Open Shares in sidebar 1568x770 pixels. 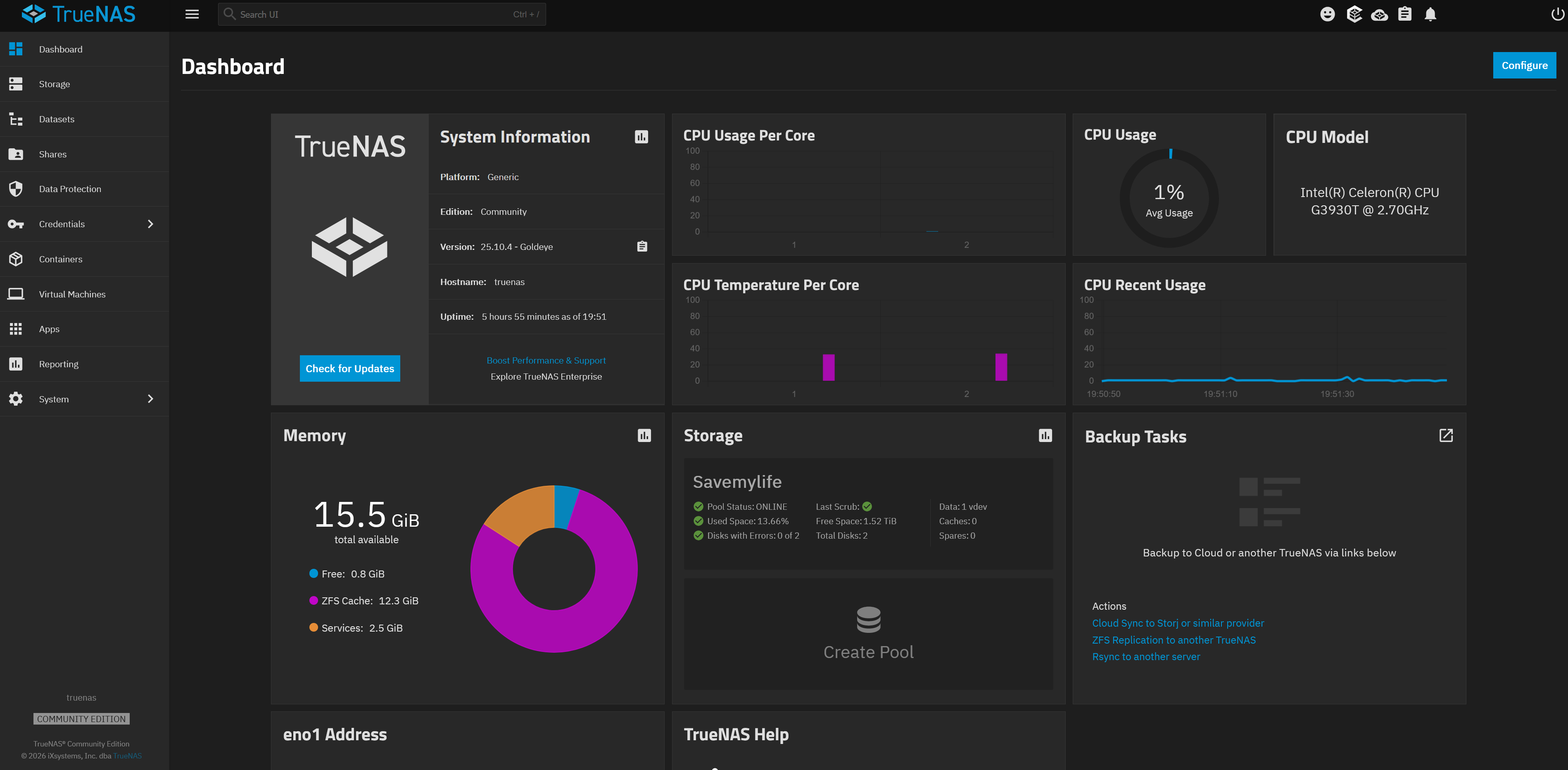85,154
